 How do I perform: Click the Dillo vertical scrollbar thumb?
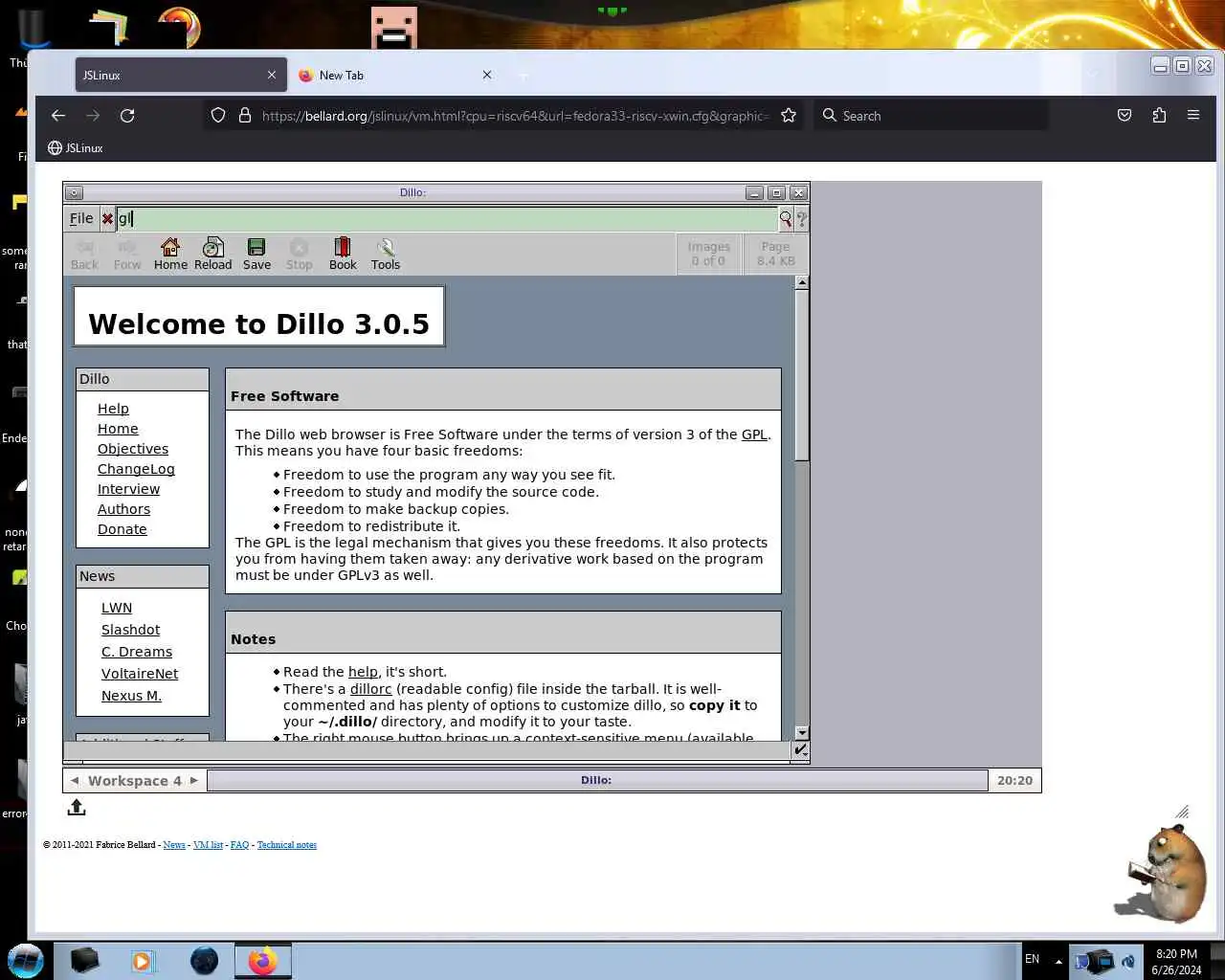(x=802, y=375)
